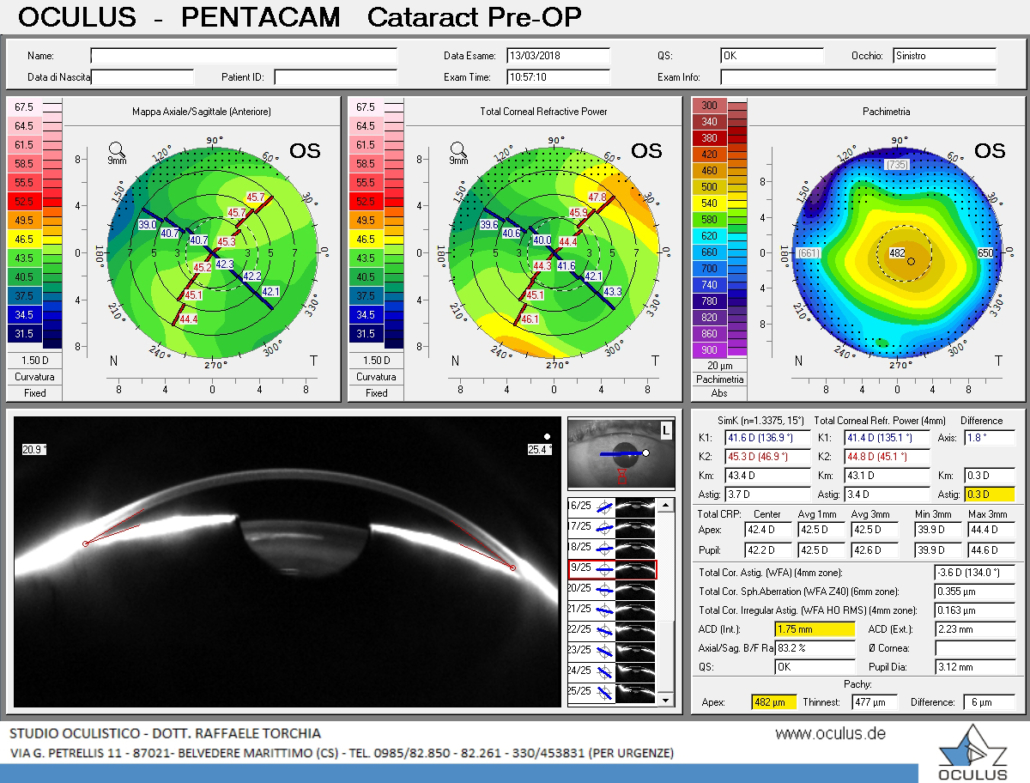Click the L eye-side indicator on the eye overview
This screenshot has width=1030, height=783.
666,431
